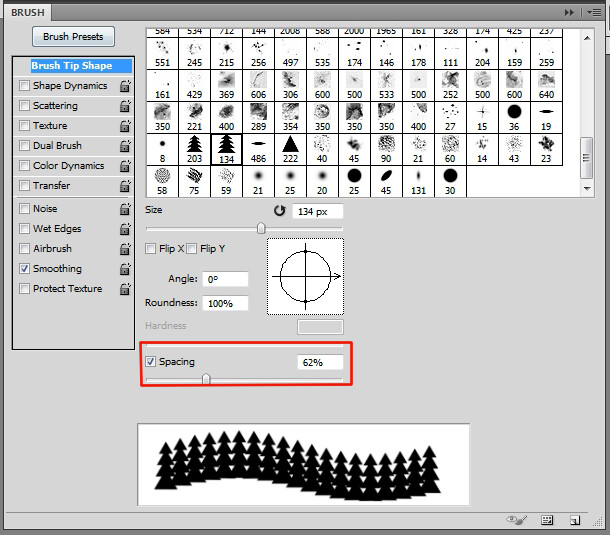Select the pine tree brush labeled 203
The width and height of the screenshot is (610, 535).
coord(194,149)
